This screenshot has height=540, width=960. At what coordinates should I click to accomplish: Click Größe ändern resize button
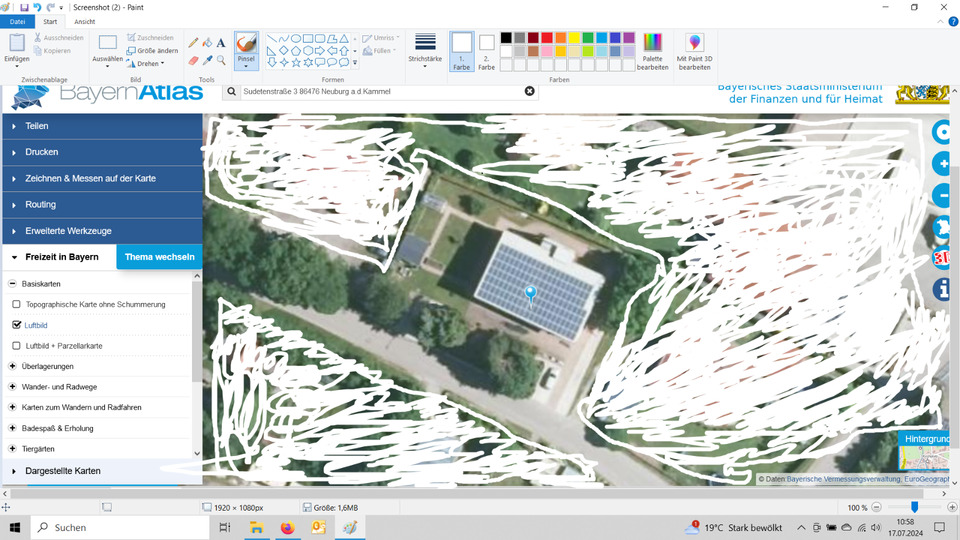[152, 51]
